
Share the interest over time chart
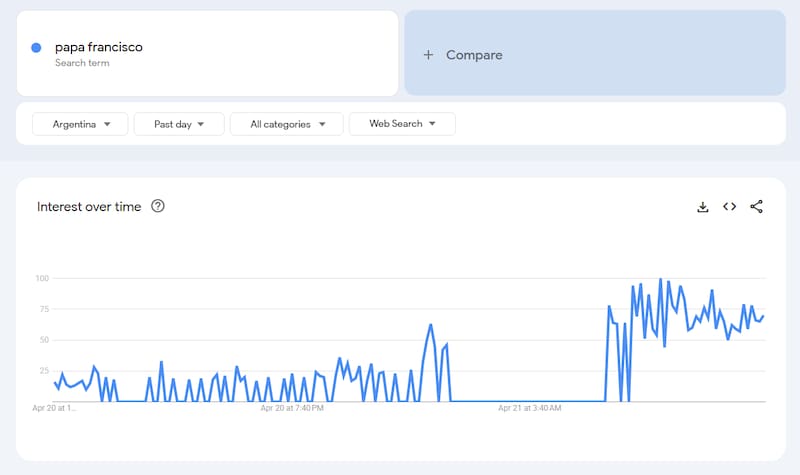[756, 207]
